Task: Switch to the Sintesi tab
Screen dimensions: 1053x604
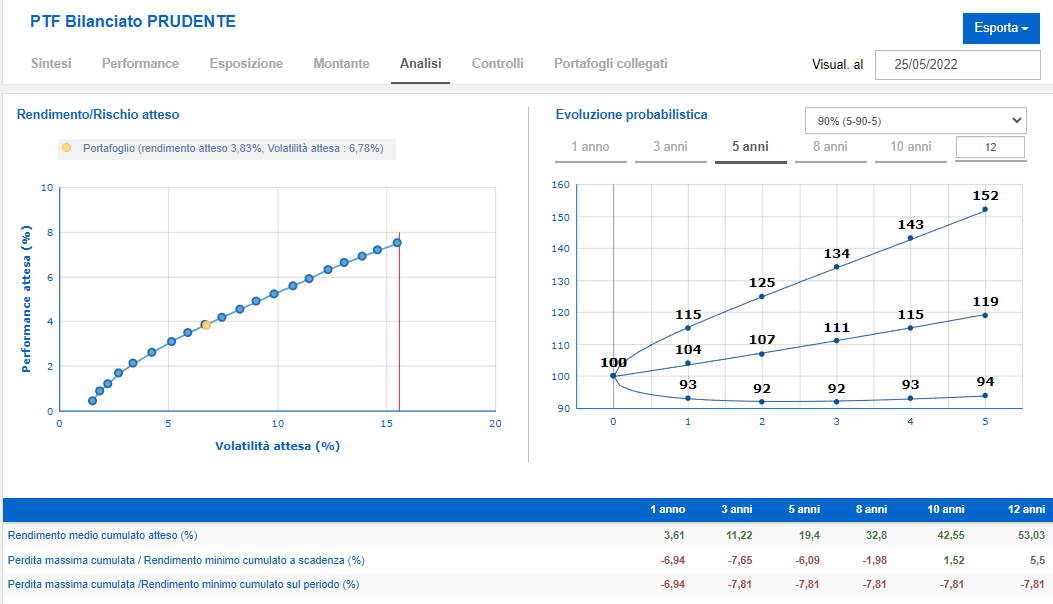Action: (x=51, y=63)
